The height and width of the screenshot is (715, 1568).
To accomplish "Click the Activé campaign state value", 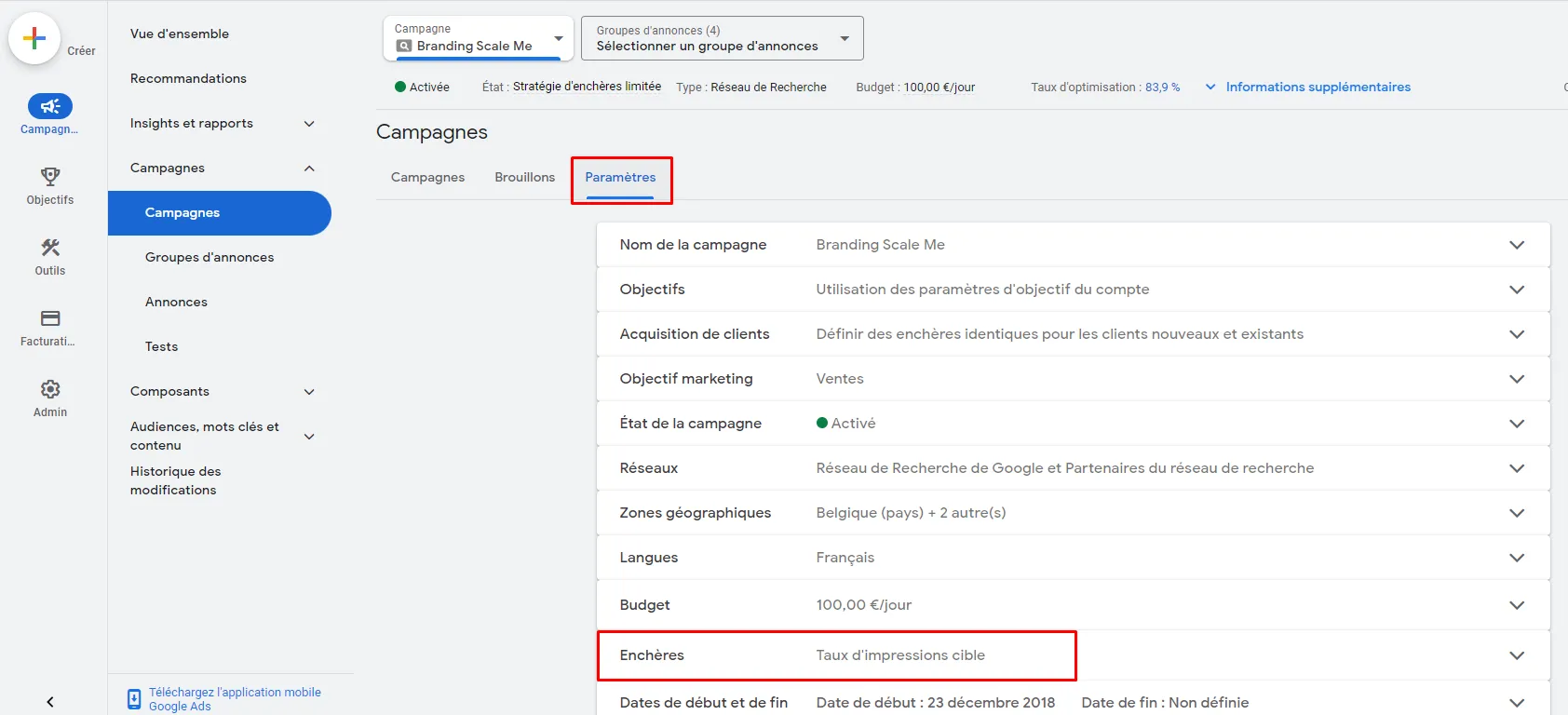I will 846,424.
